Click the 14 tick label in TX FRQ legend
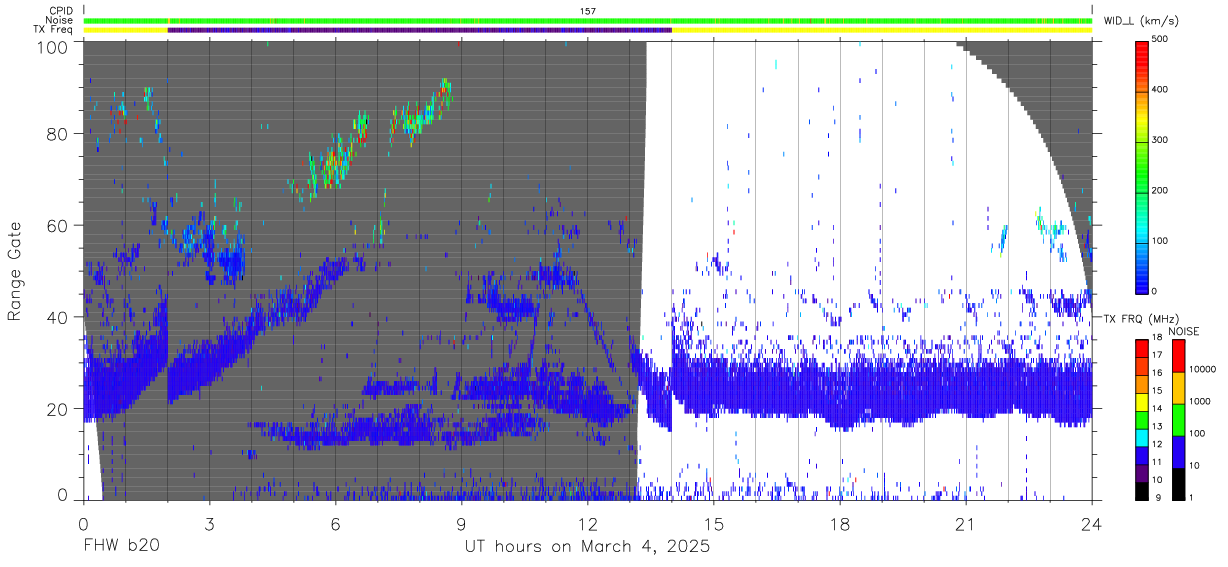1228x567 pixels. pos(1158,410)
